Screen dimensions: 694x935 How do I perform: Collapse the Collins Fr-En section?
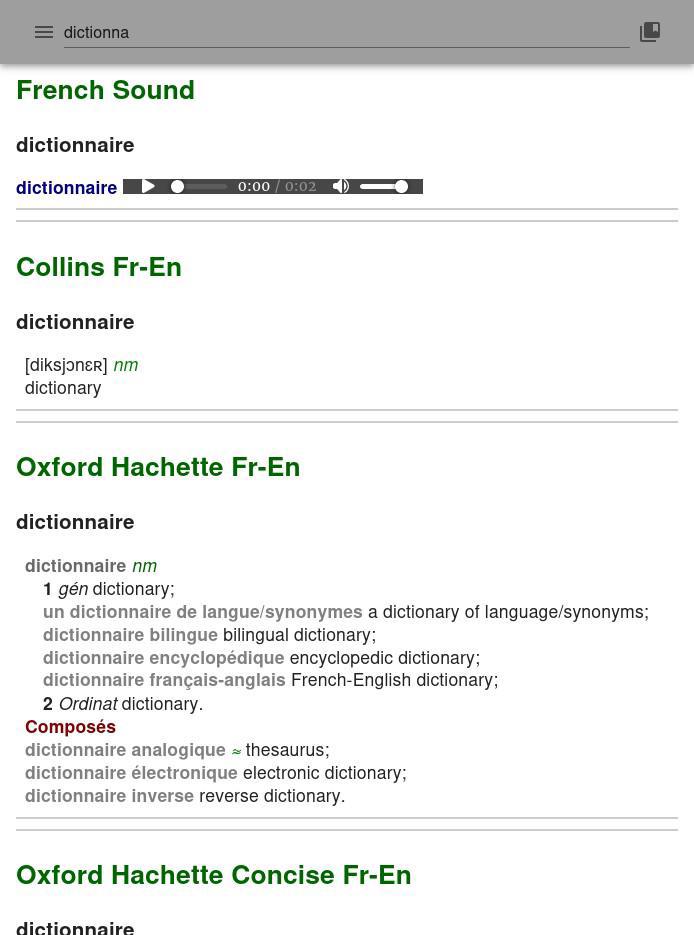click(x=98, y=267)
